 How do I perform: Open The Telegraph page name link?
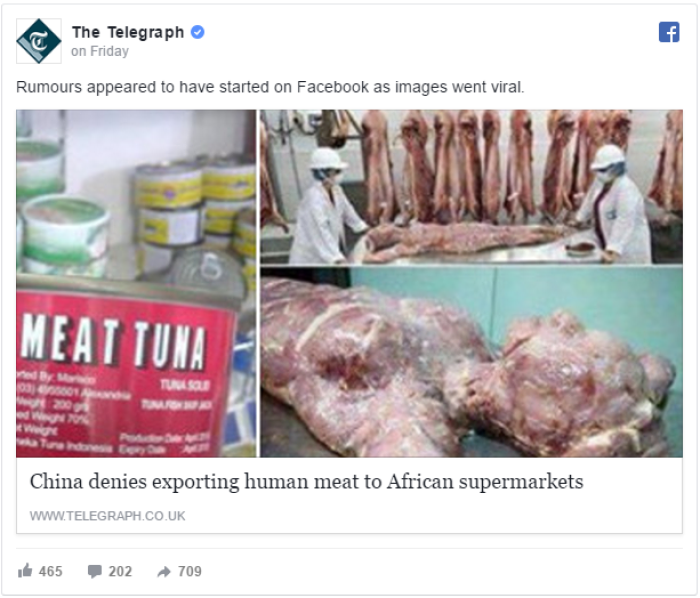pos(128,32)
